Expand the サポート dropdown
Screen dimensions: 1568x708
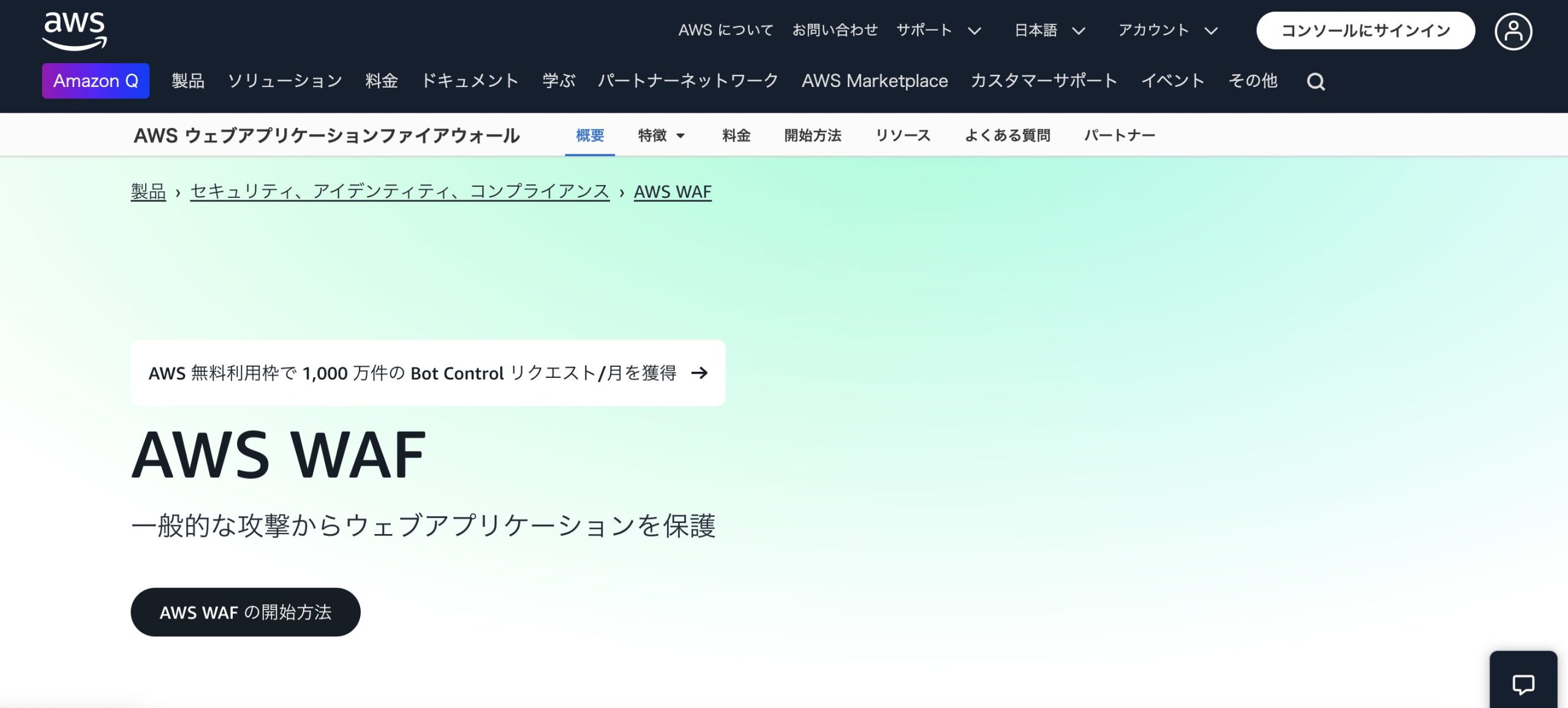(x=939, y=31)
